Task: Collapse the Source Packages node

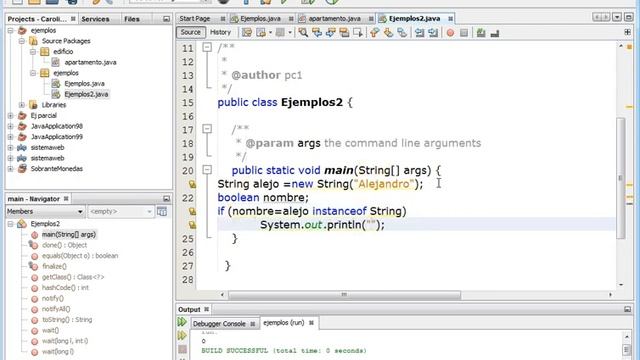Action: [22, 41]
